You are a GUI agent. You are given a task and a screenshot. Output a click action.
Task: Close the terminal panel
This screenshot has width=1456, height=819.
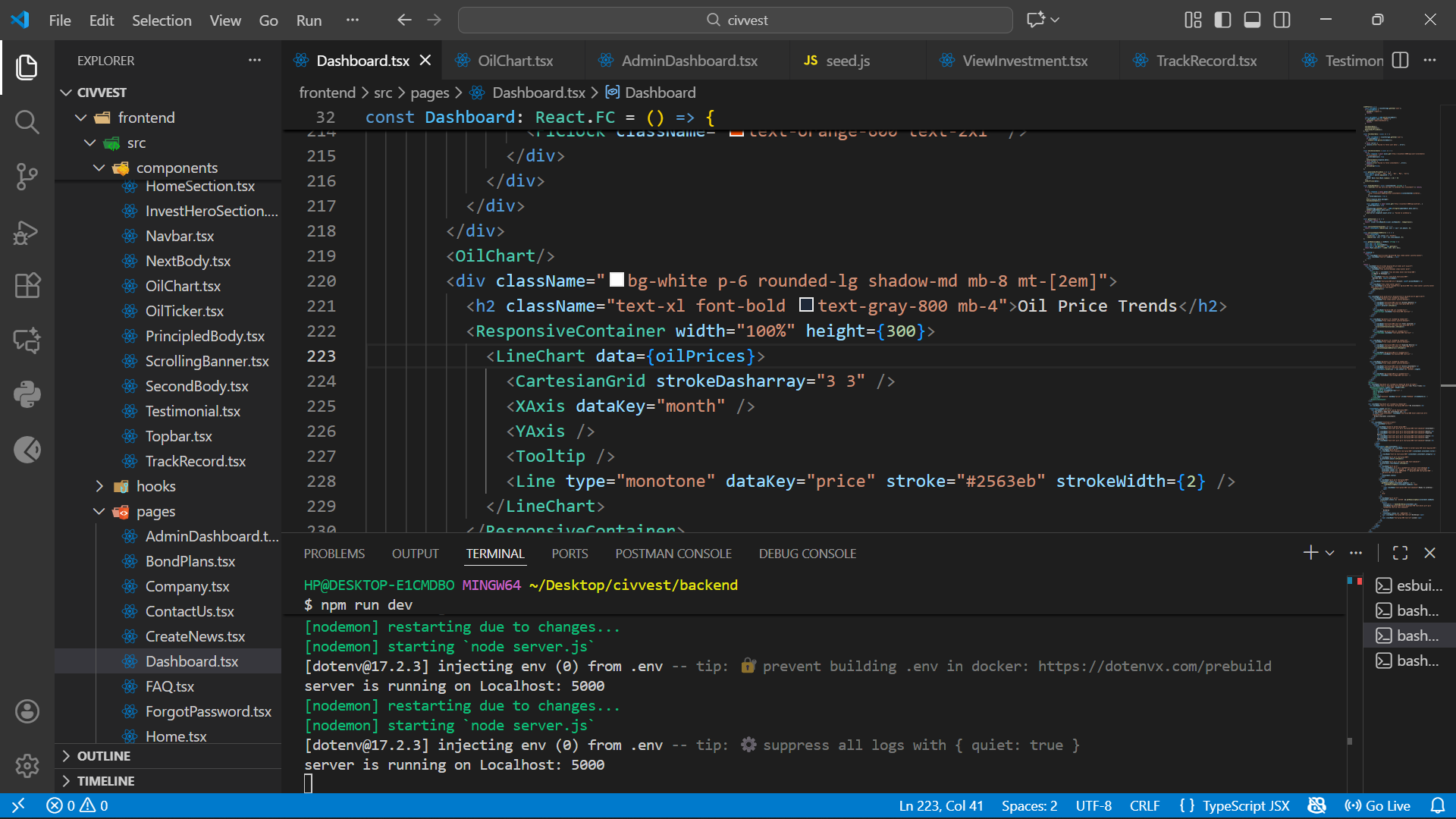tap(1430, 553)
